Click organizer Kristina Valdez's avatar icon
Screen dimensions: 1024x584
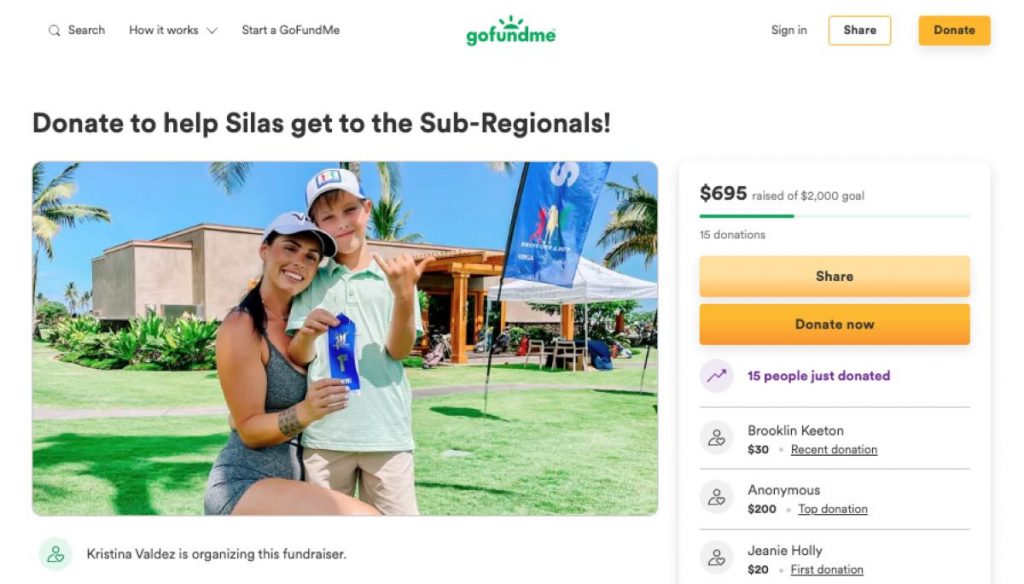point(56,554)
